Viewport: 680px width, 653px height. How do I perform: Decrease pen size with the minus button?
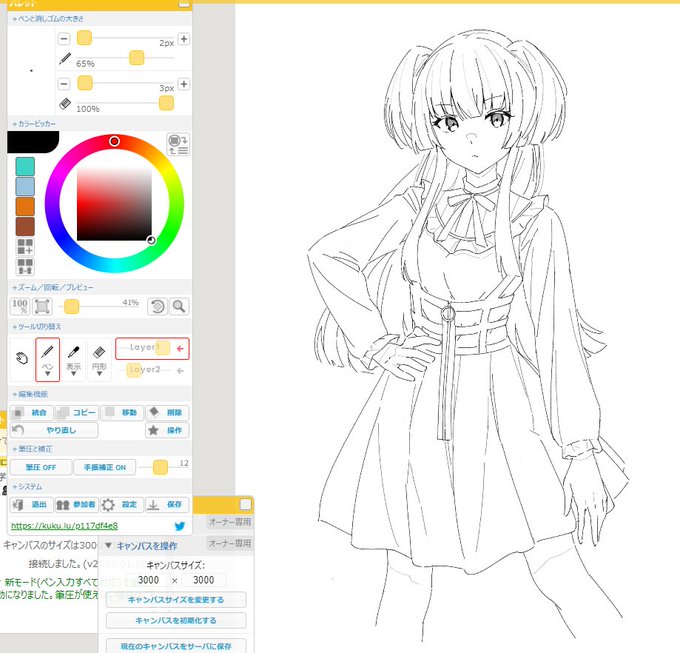64,39
